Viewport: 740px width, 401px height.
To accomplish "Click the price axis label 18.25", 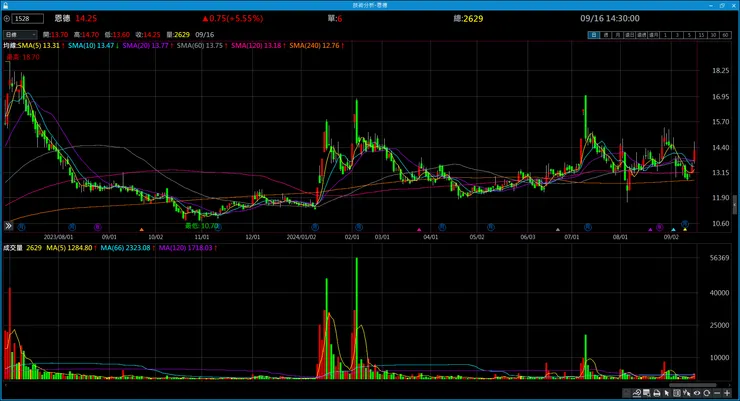I will pos(721,71).
